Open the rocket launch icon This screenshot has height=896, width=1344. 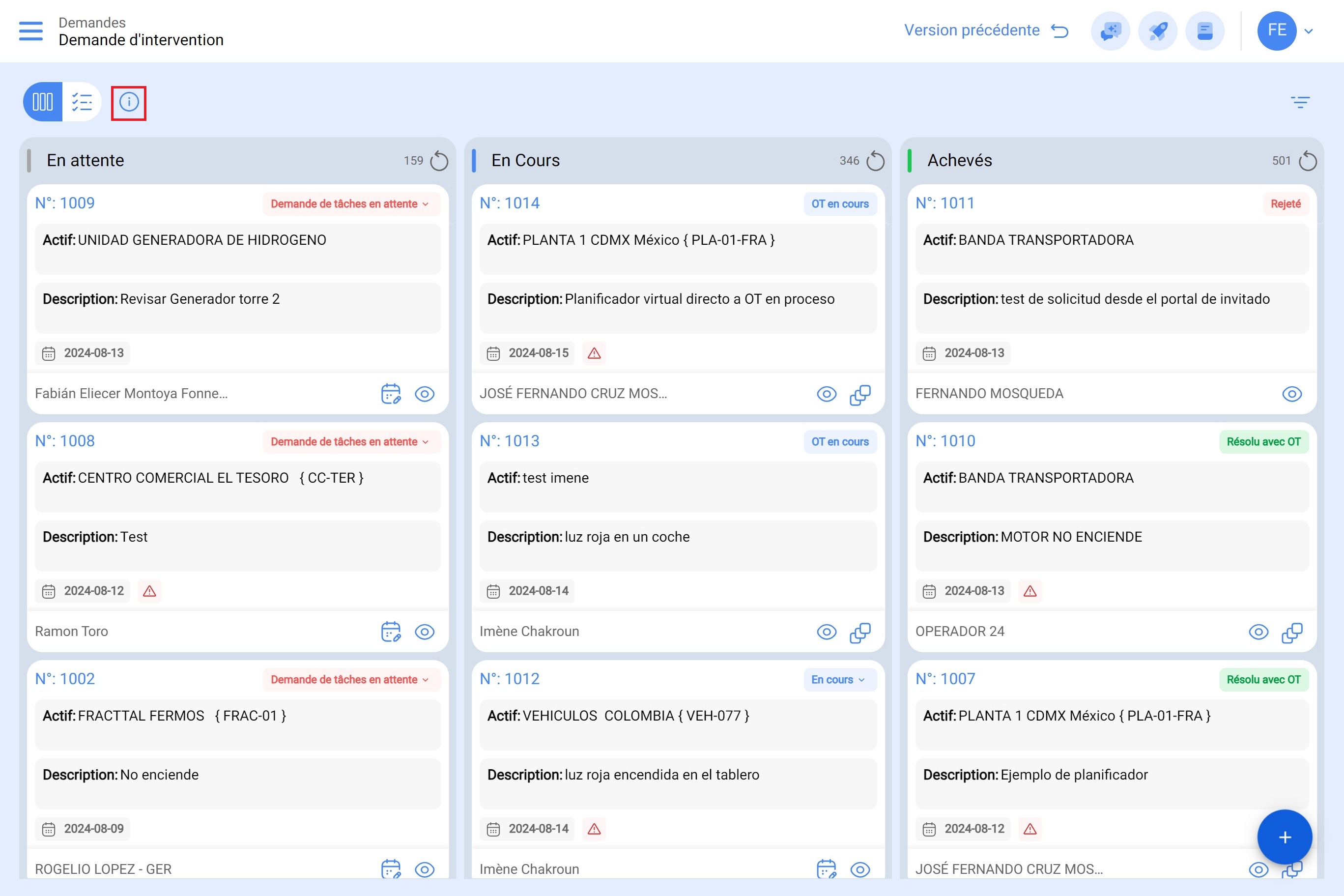pos(1158,31)
